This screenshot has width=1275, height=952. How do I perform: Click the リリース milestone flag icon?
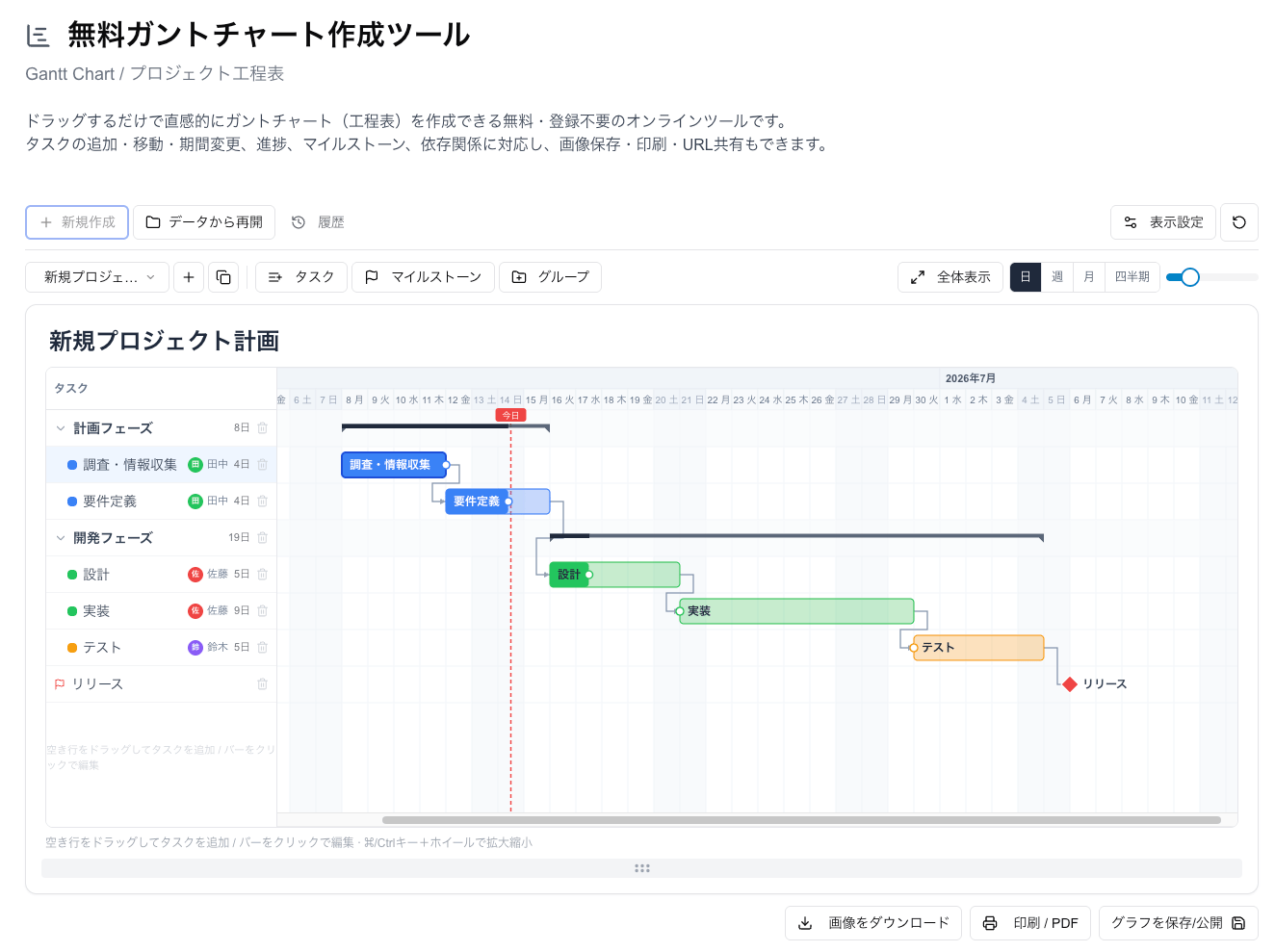tap(60, 684)
